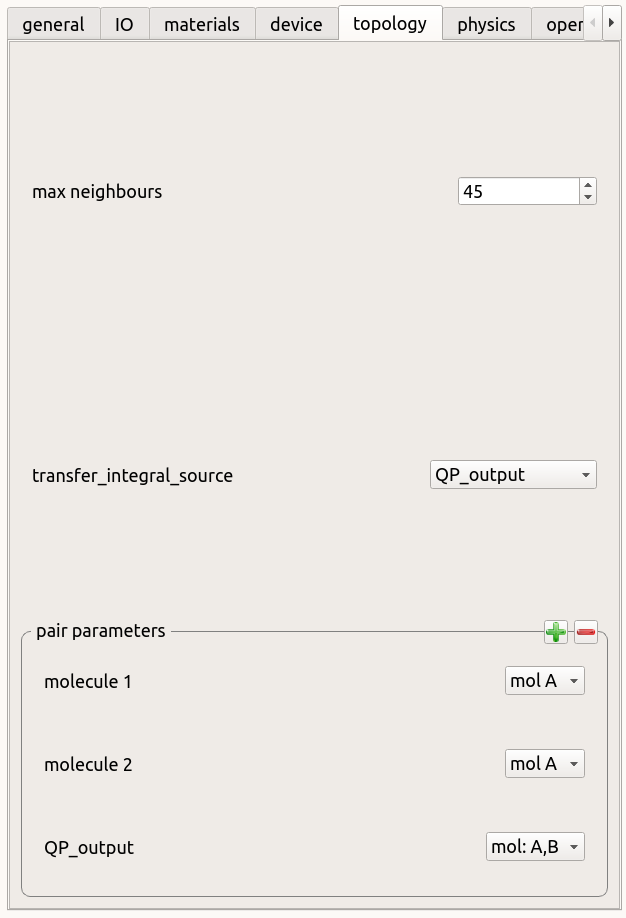
Task: Open the QP_output mol: A,B dropdown
Action: click(x=535, y=848)
